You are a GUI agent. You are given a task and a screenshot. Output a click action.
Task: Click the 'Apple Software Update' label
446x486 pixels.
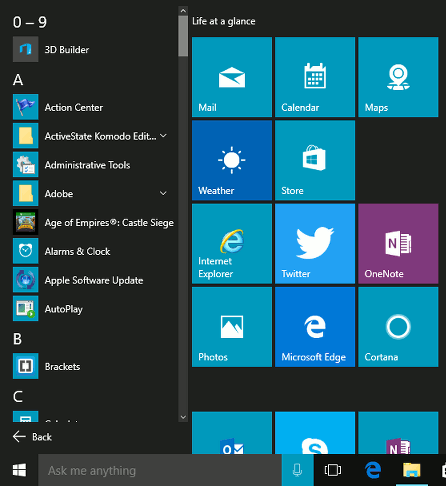pyautogui.click(x=94, y=280)
